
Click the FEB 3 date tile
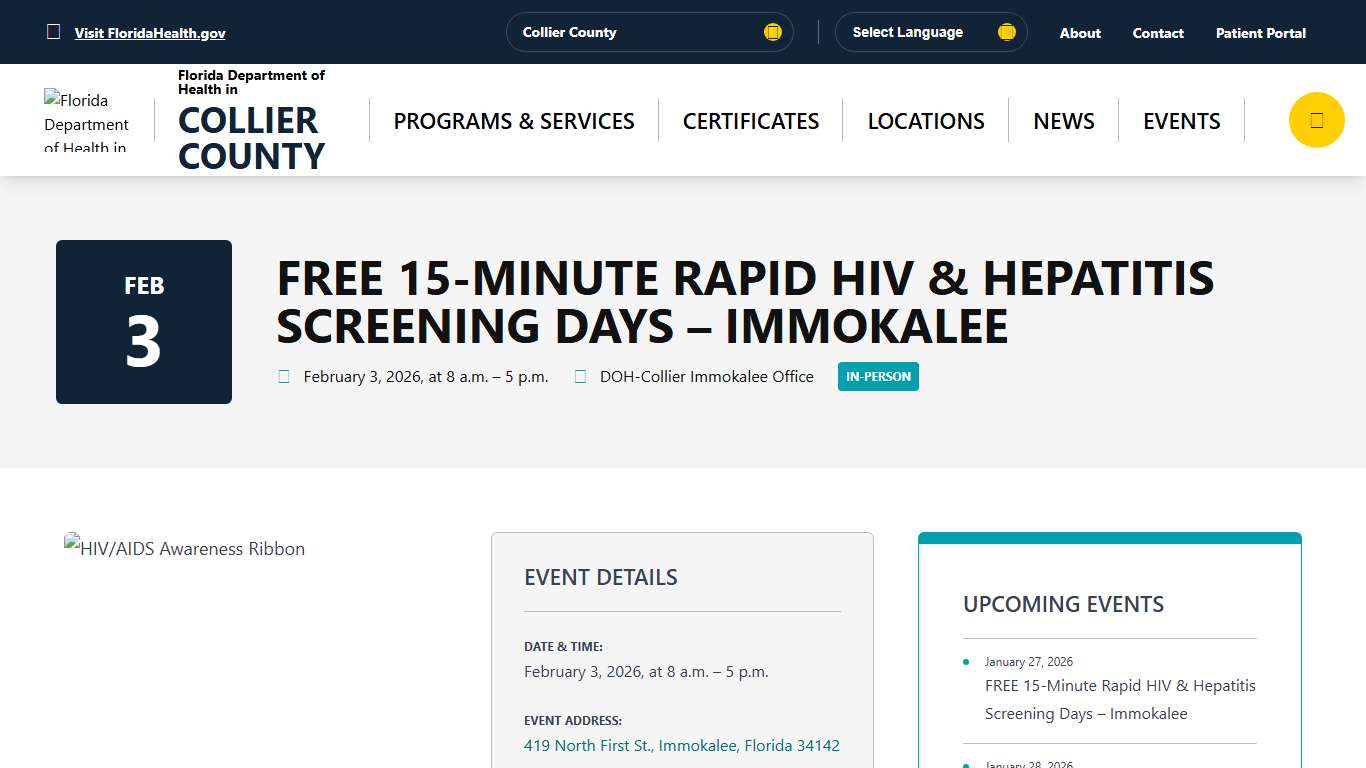(x=143, y=321)
